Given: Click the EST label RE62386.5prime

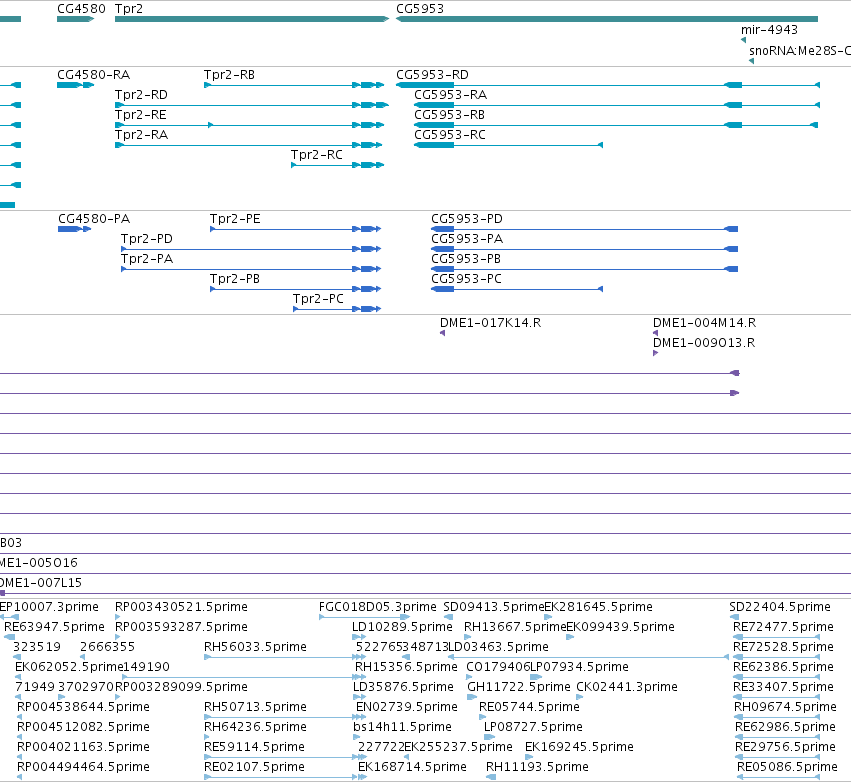Looking at the screenshot, I should [783, 667].
